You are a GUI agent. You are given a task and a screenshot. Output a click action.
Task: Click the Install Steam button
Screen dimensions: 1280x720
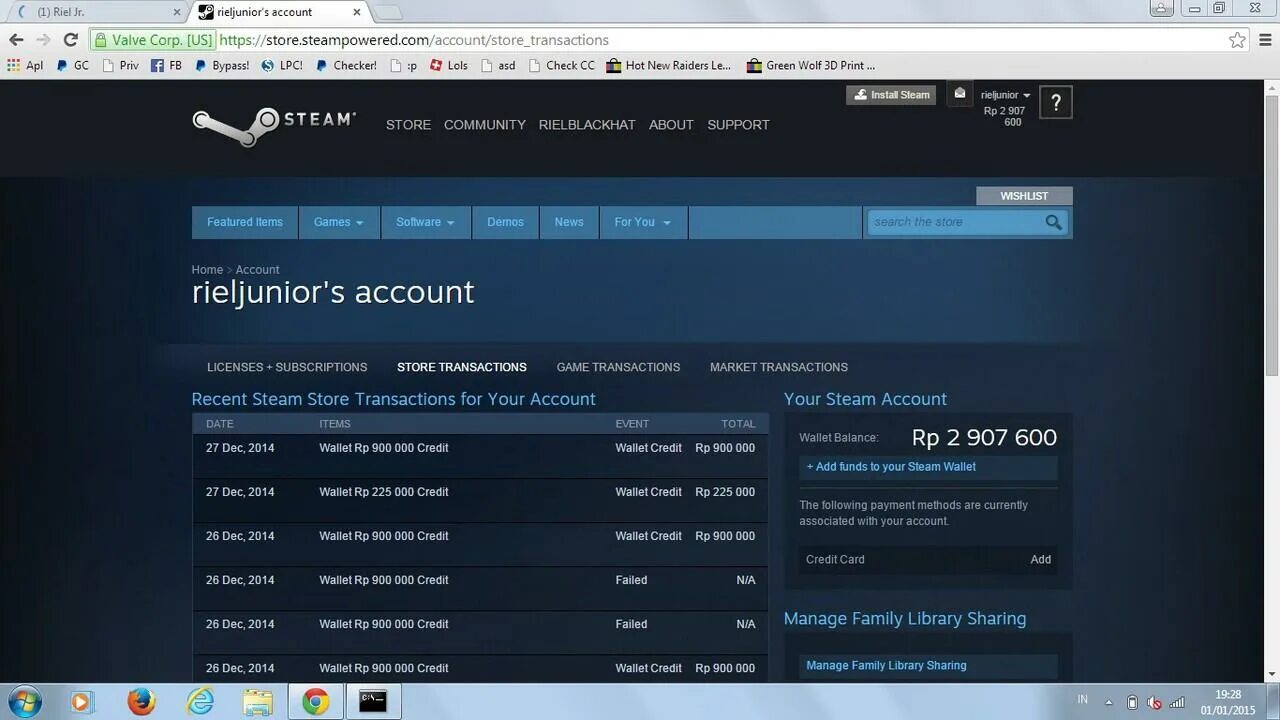coord(891,95)
